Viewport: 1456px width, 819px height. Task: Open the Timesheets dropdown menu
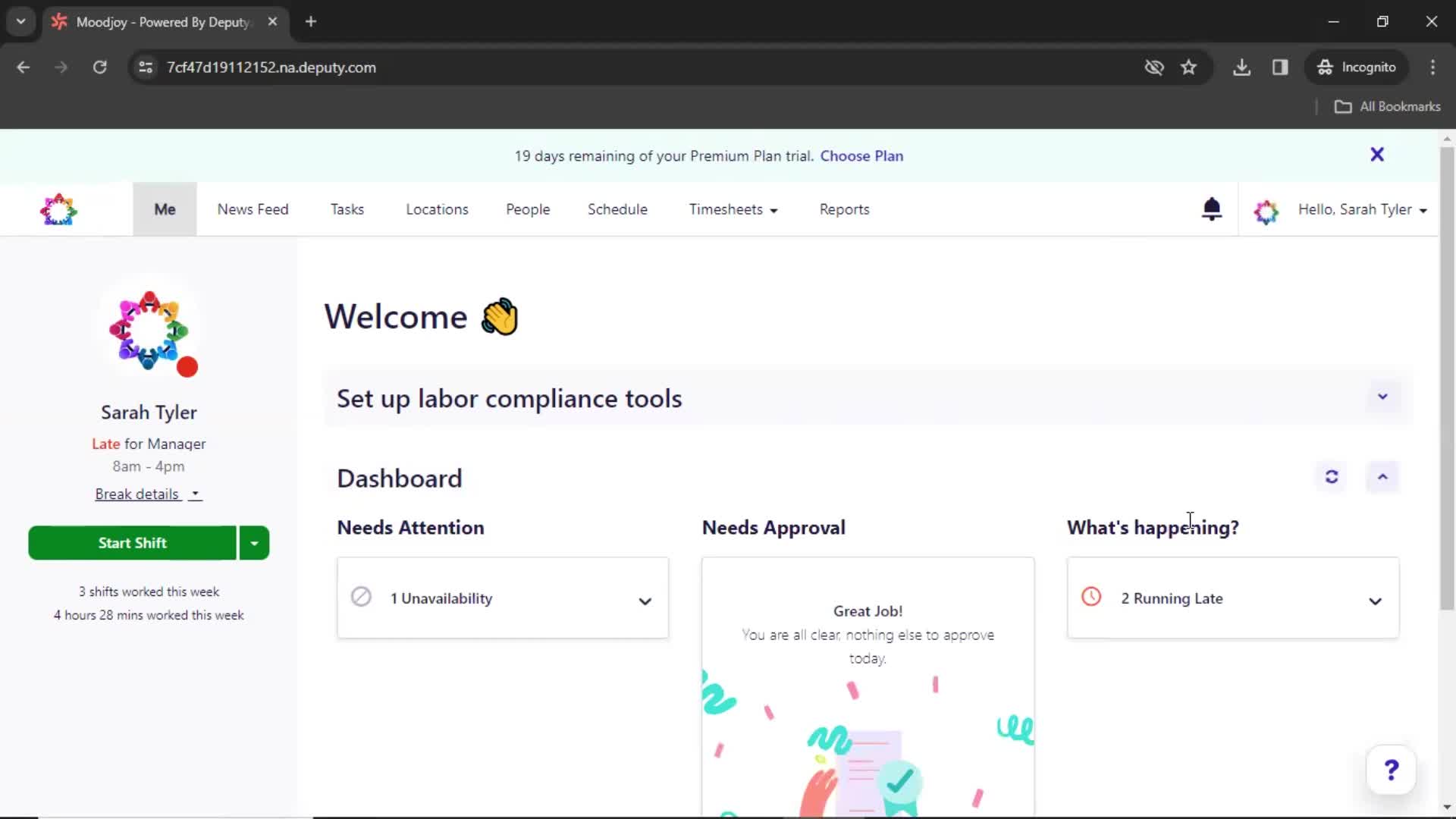pyautogui.click(x=733, y=209)
